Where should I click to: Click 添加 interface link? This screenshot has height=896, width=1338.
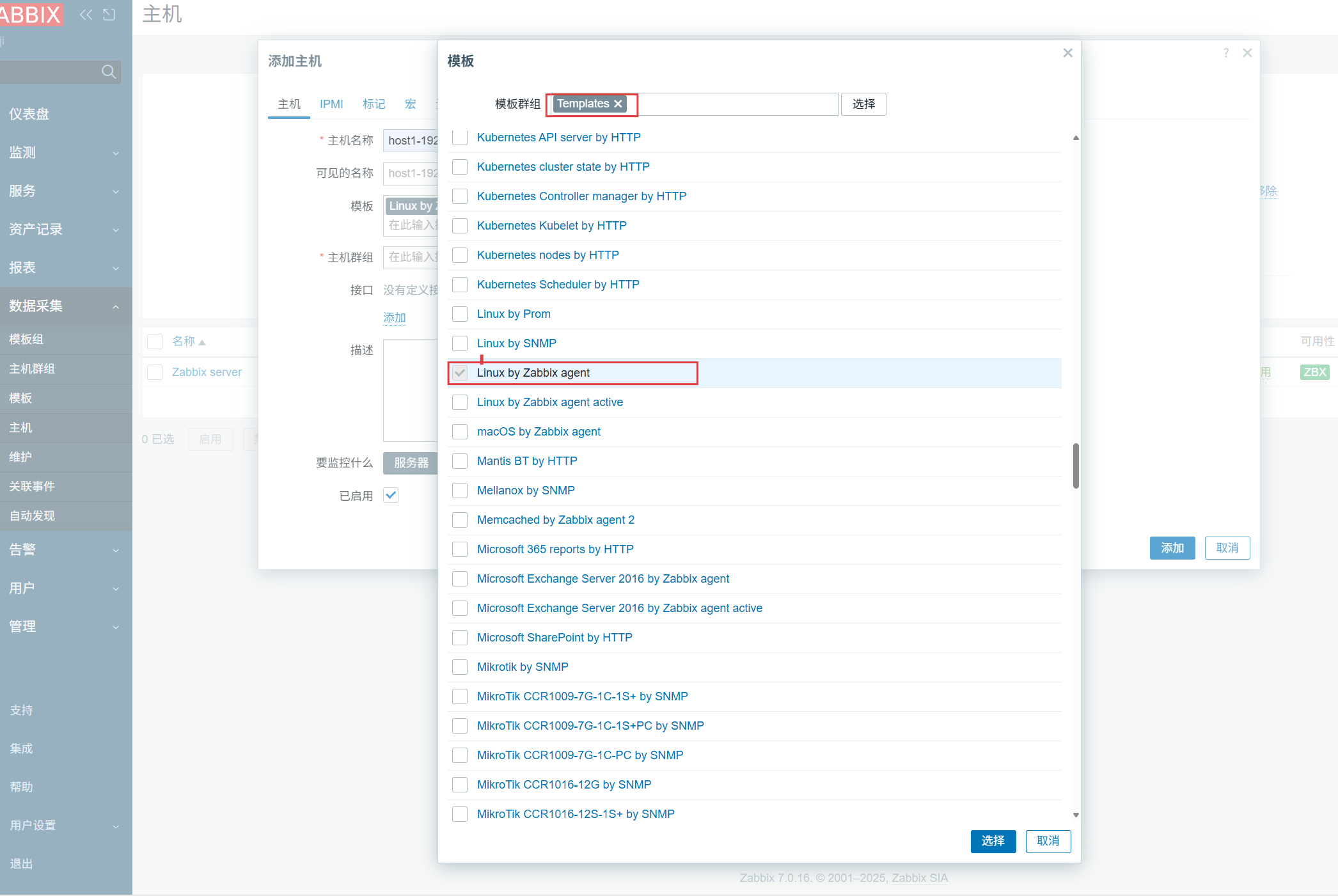click(395, 318)
